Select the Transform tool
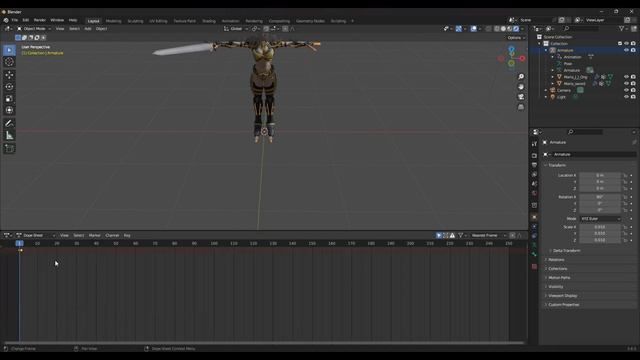 click(x=9, y=110)
